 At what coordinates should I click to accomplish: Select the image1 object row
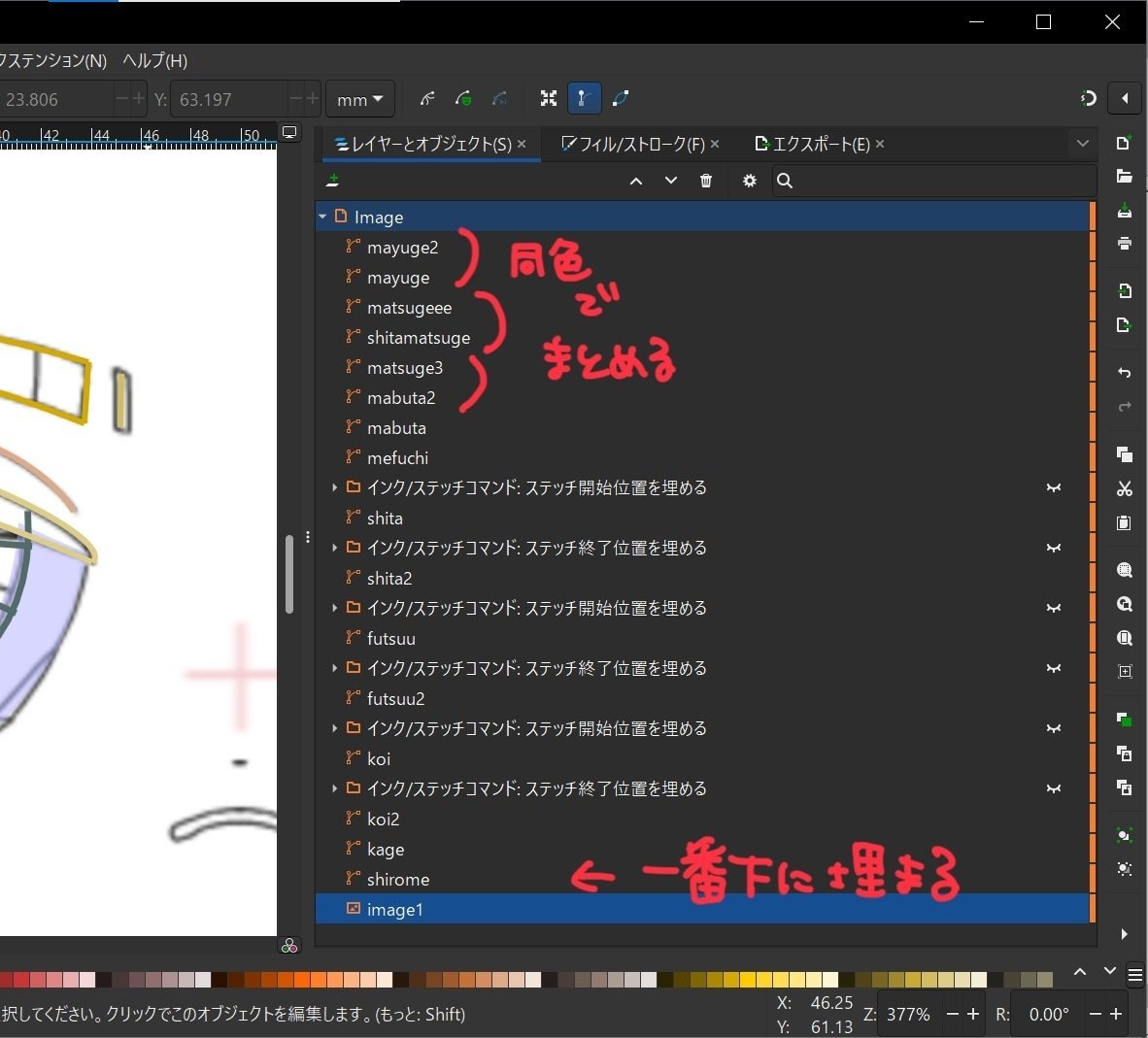(703, 909)
